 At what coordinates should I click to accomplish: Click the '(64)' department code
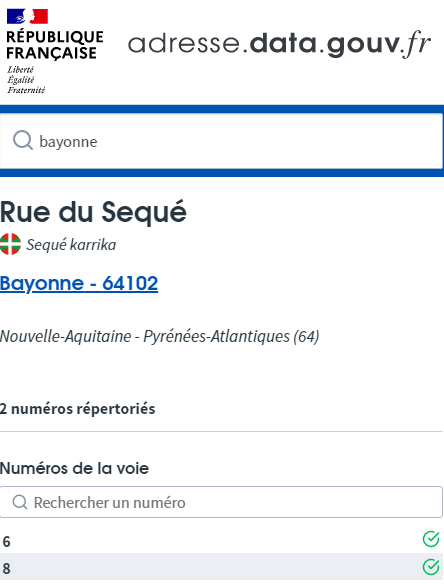point(306,336)
